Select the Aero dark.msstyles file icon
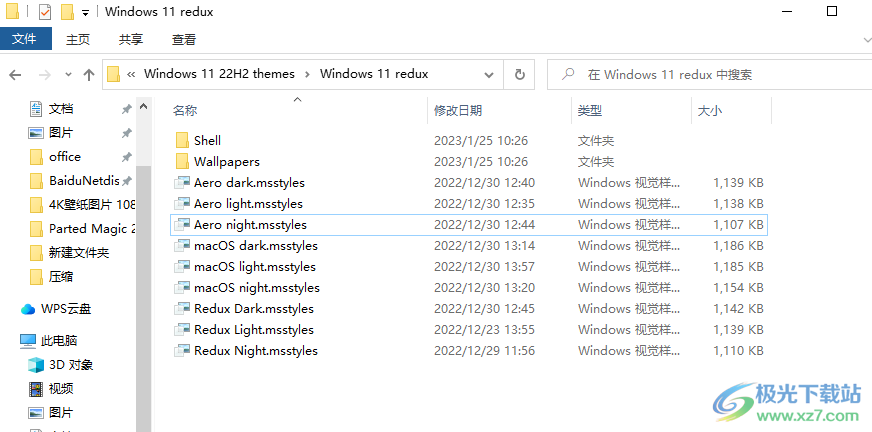 182,183
